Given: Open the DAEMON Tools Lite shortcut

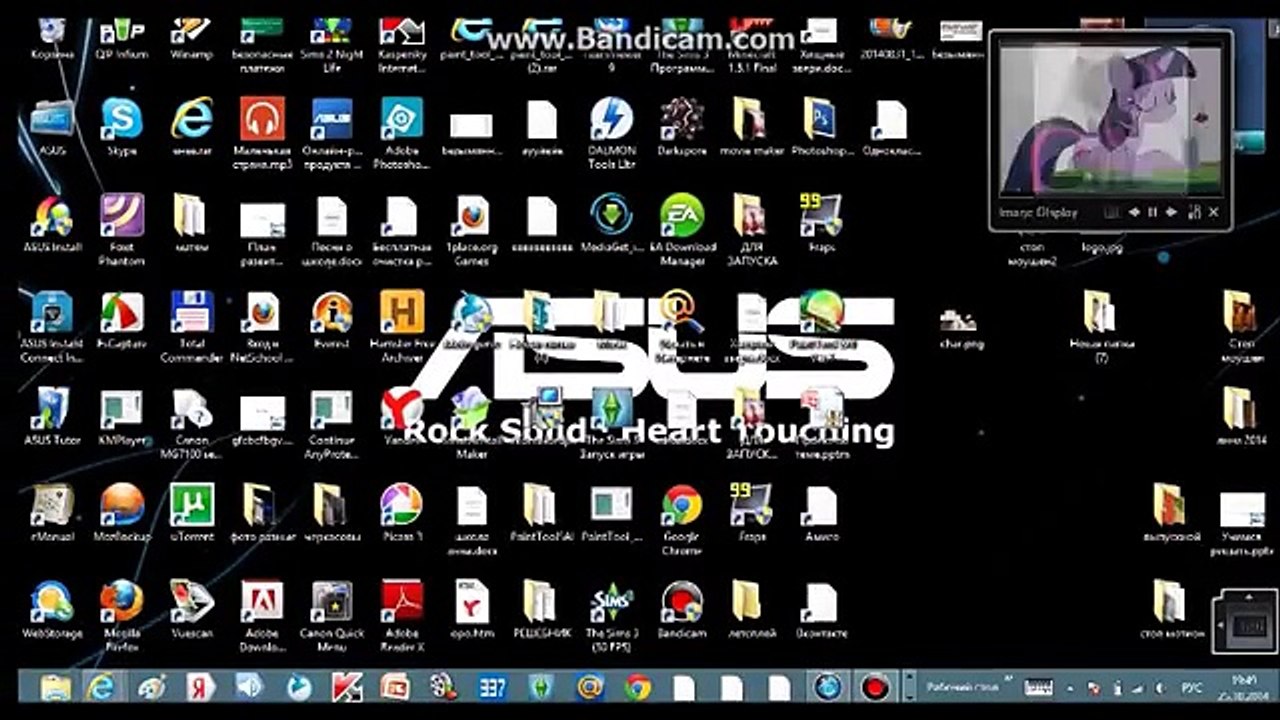Looking at the screenshot, I should pyautogui.click(x=611, y=132).
